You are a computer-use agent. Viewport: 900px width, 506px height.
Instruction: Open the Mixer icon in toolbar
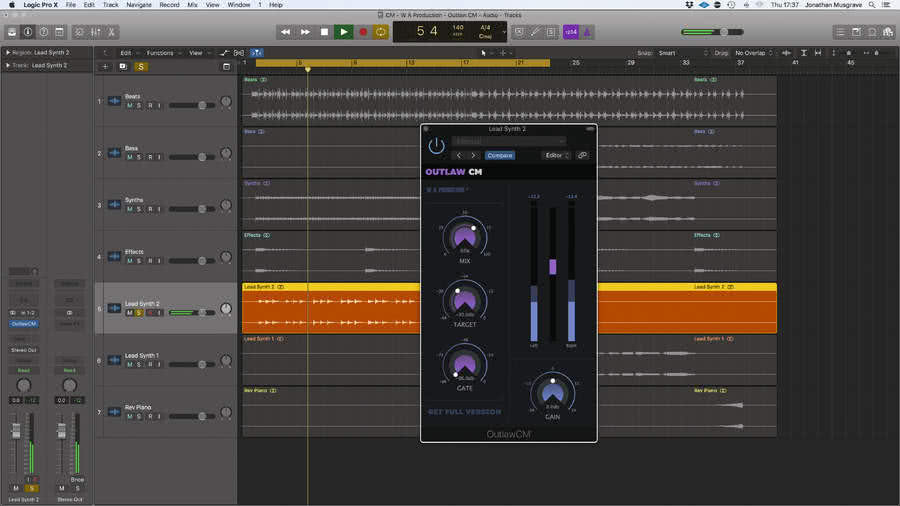(95, 32)
